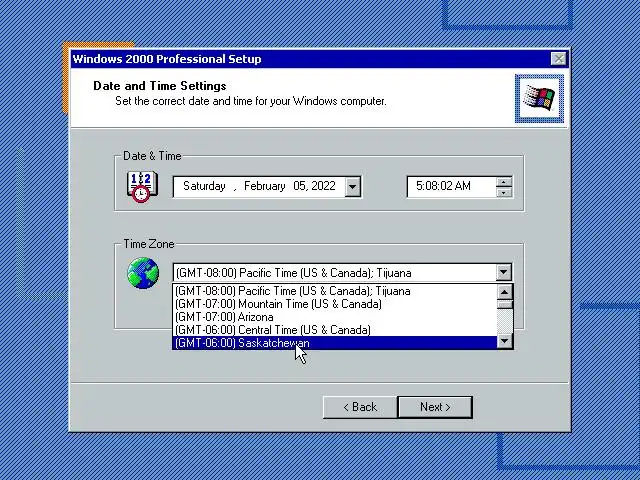Click the time zone list scroll down arrow
Image resolution: width=640 pixels, height=480 pixels.
click(x=504, y=341)
